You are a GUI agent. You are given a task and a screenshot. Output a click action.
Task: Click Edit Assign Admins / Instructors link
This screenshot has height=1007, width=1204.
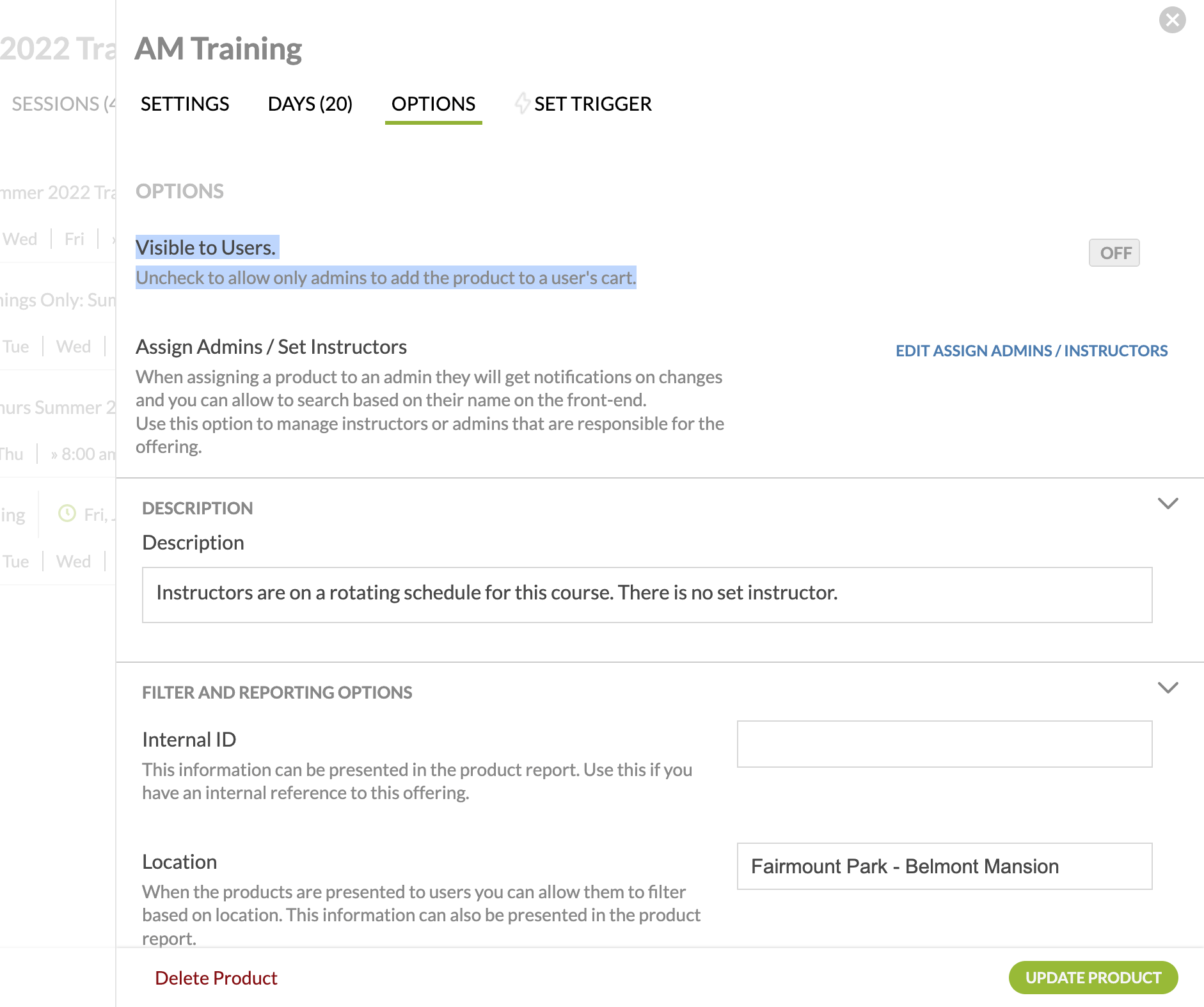coord(1031,351)
